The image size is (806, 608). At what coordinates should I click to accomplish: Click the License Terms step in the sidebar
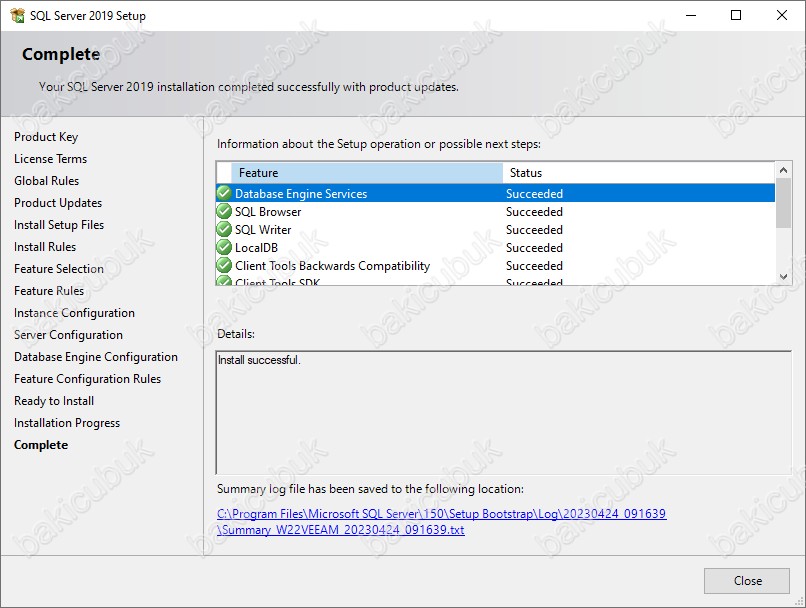[x=50, y=159]
